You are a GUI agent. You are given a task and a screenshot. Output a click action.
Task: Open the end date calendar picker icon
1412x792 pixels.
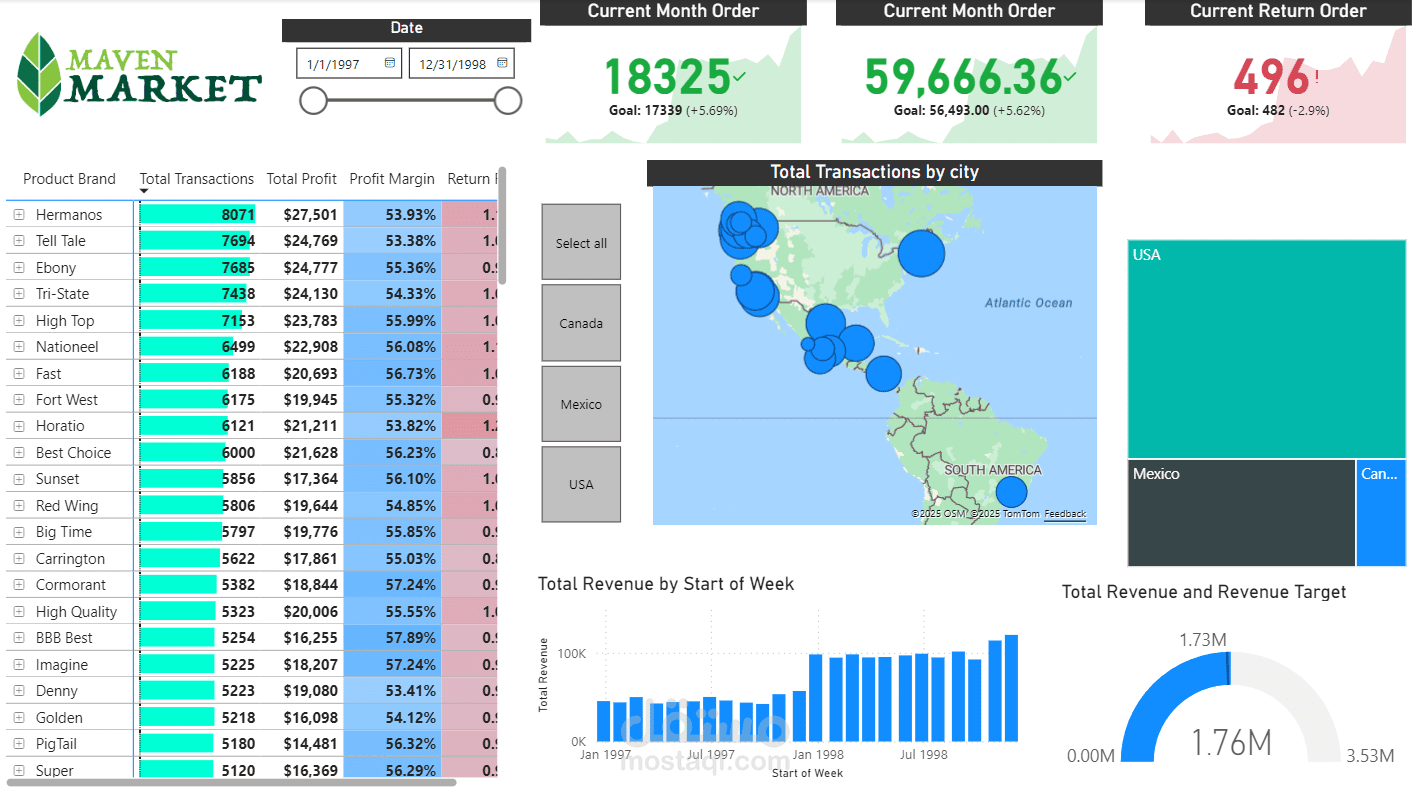point(502,63)
